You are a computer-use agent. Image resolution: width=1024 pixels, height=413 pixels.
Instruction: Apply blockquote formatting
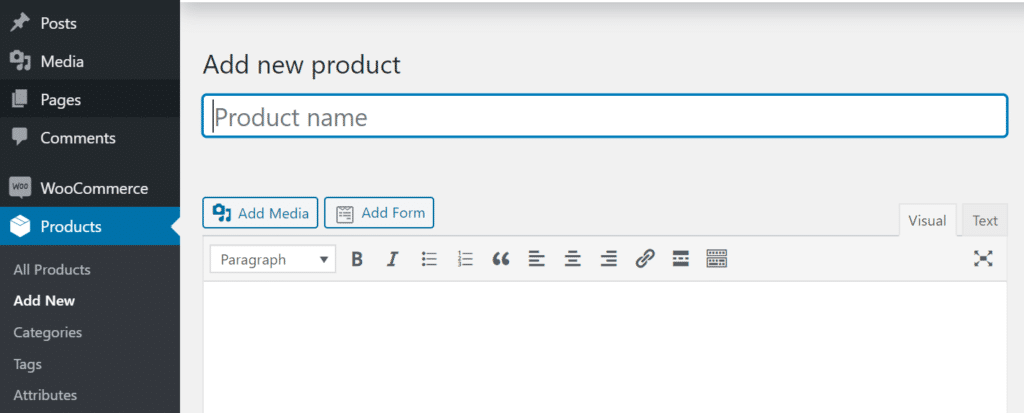(x=501, y=259)
